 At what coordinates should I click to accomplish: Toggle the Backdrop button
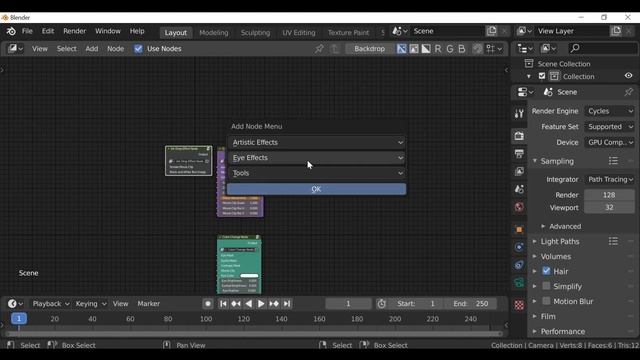[369, 49]
